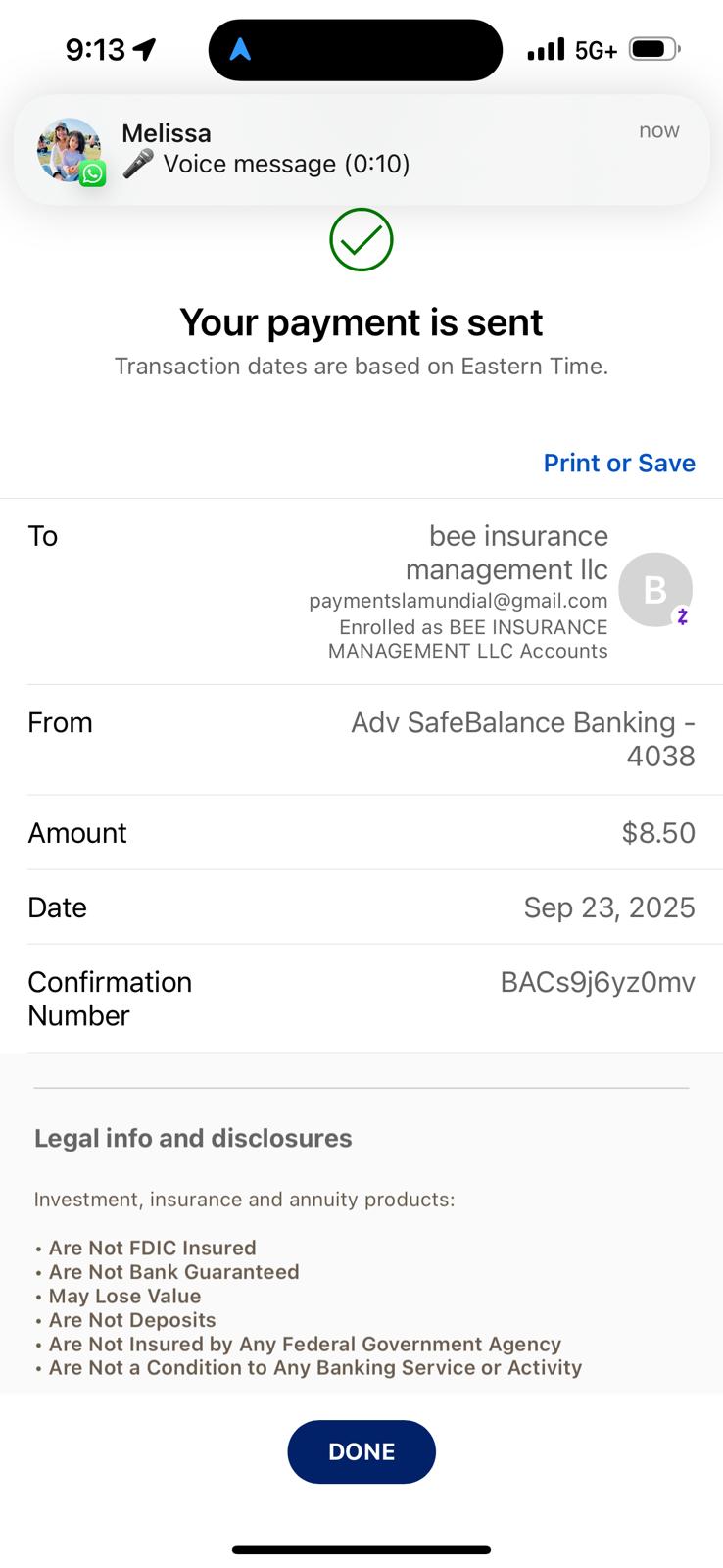Tap the battery icon in the status bar
The width and height of the screenshot is (723, 1568).
(653, 49)
